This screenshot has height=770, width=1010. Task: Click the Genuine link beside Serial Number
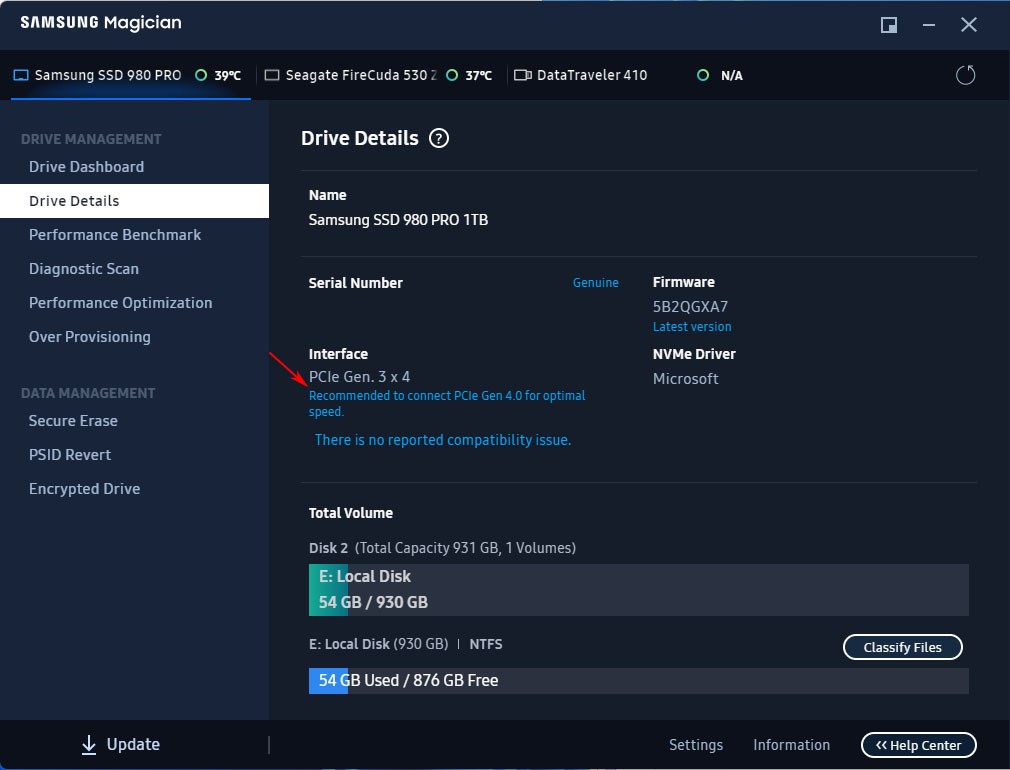(595, 282)
